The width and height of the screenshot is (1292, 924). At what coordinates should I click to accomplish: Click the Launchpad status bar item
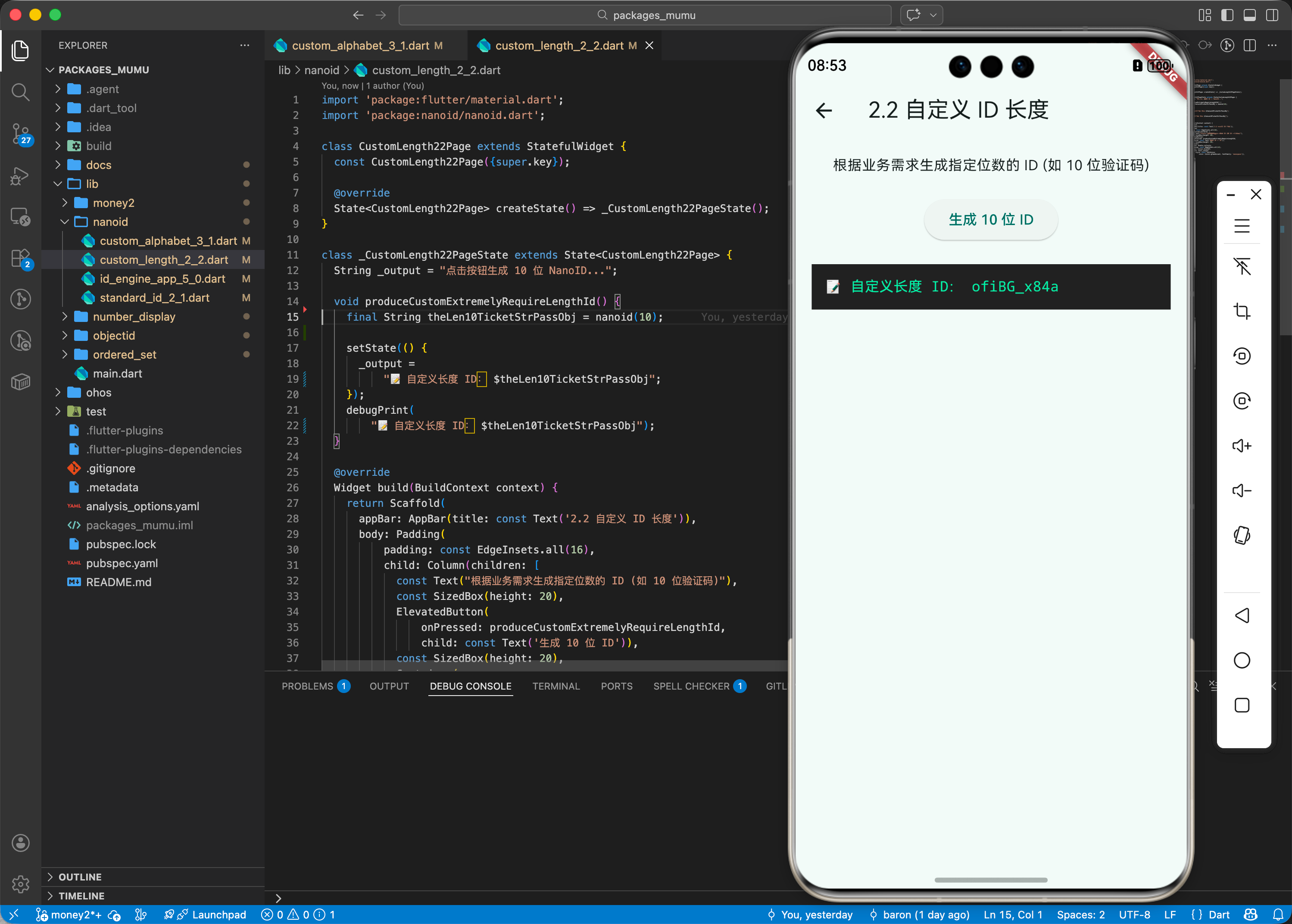tap(218, 915)
